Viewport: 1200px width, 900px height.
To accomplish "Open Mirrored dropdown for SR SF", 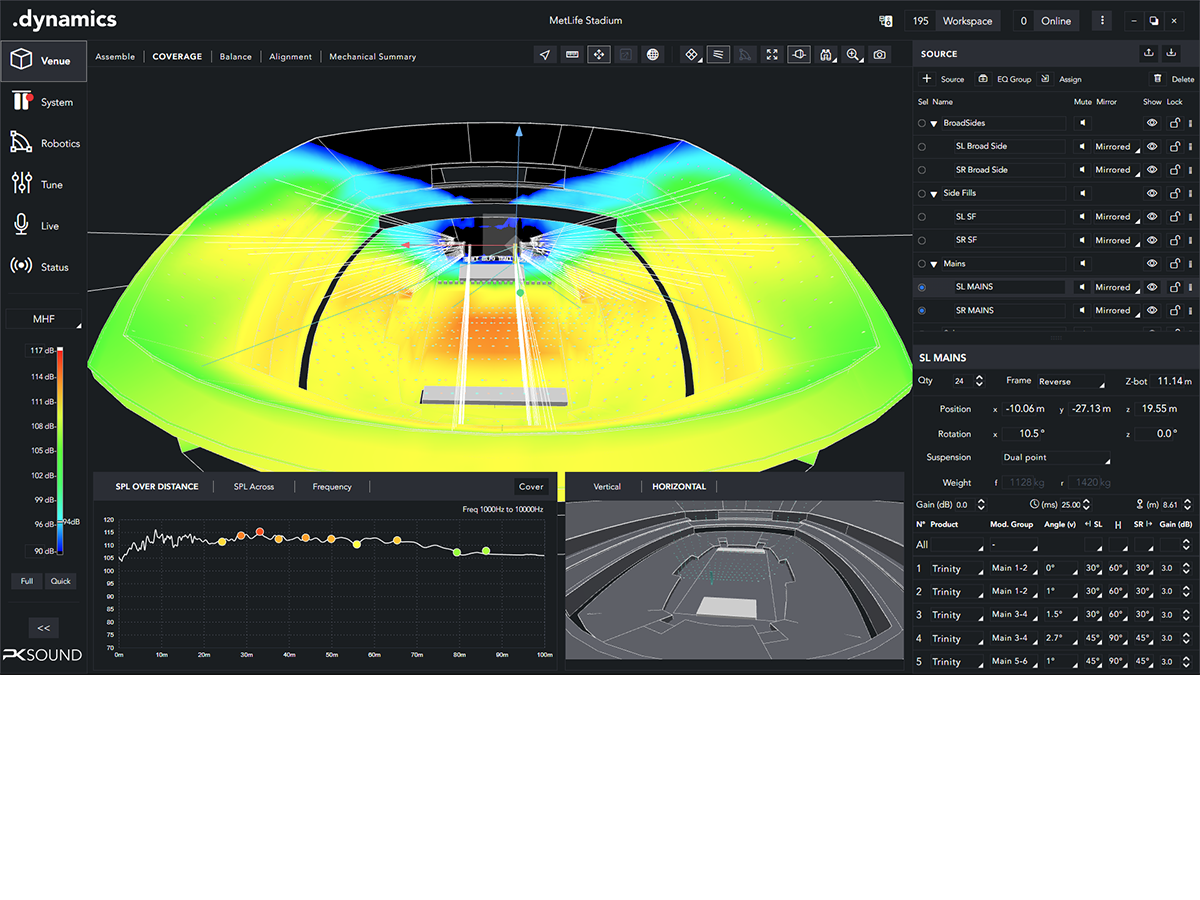I will pyautogui.click(x=1116, y=240).
